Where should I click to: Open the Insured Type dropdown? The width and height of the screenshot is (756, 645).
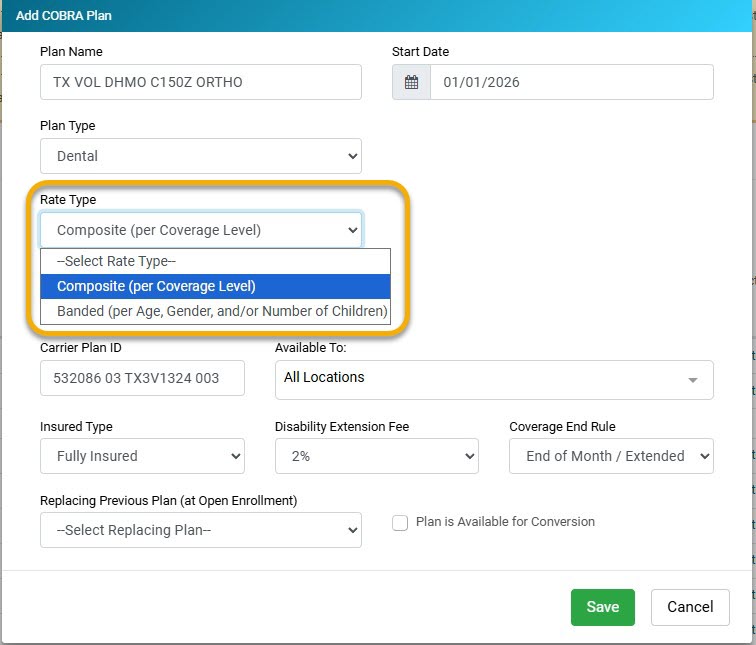(x=142, y=456)
